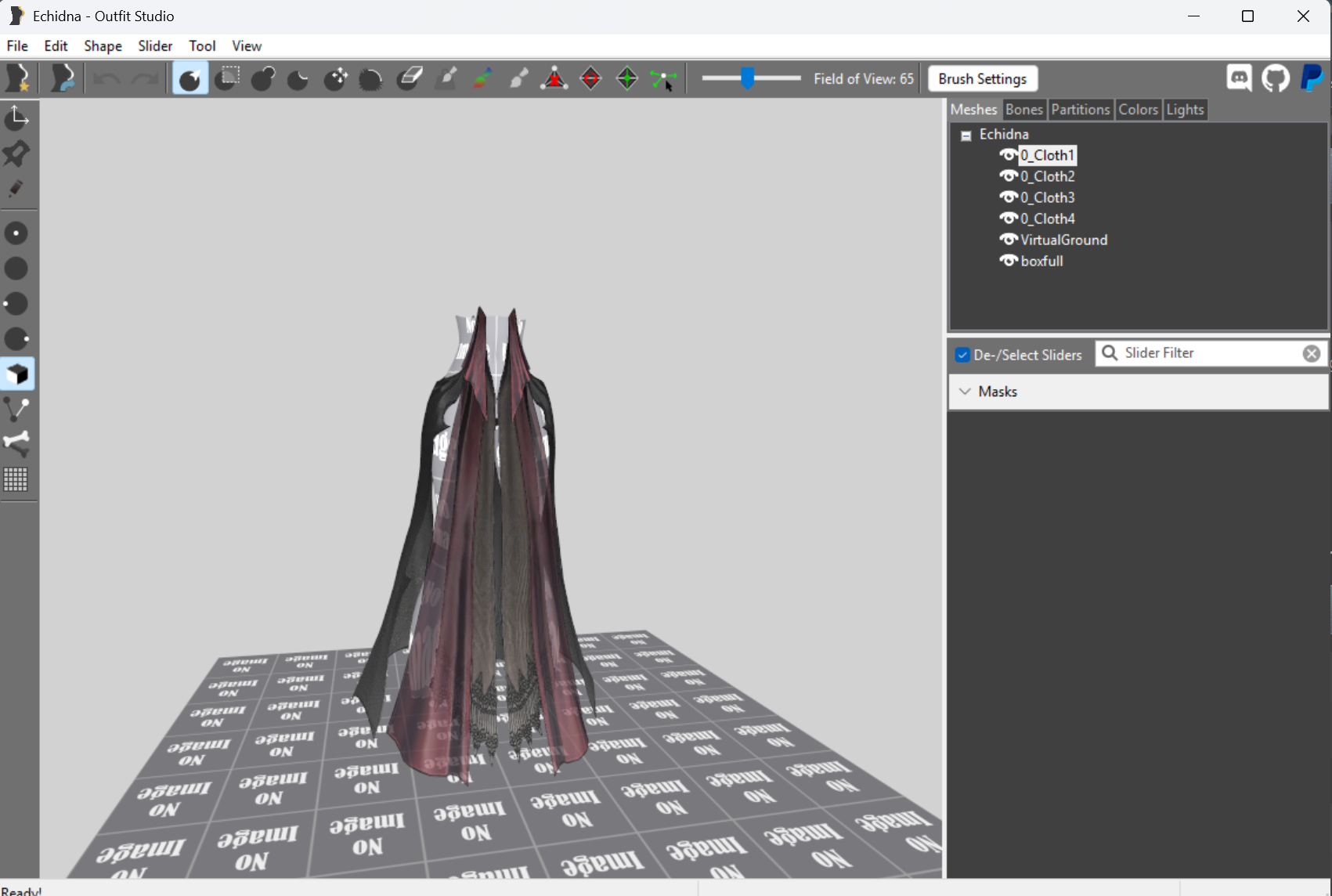Toggle the circle button with center dot
The width and height of the screenshot is (1332, 896).
(16, 233)
